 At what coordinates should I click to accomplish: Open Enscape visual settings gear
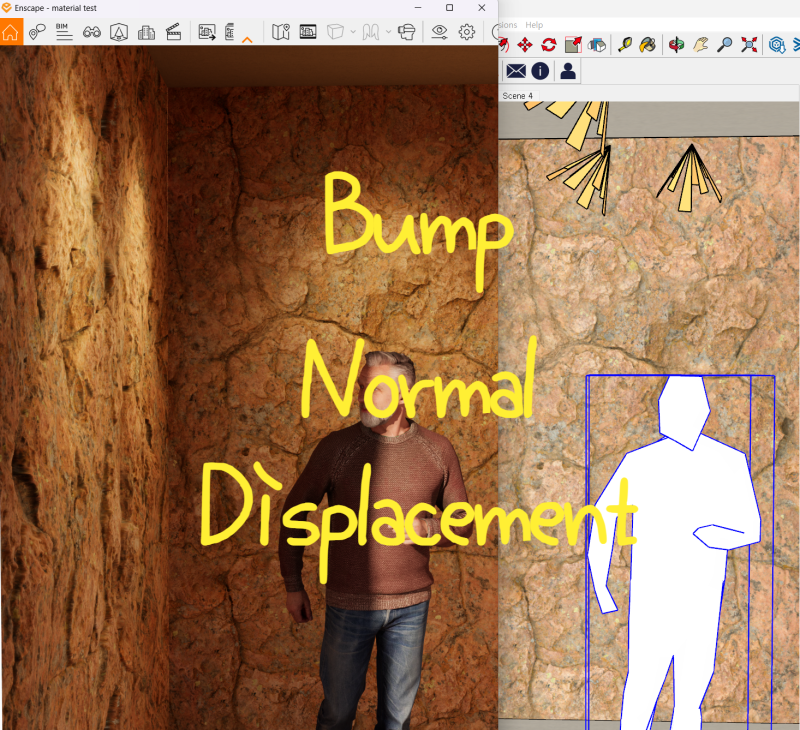[x=465, y=31]
